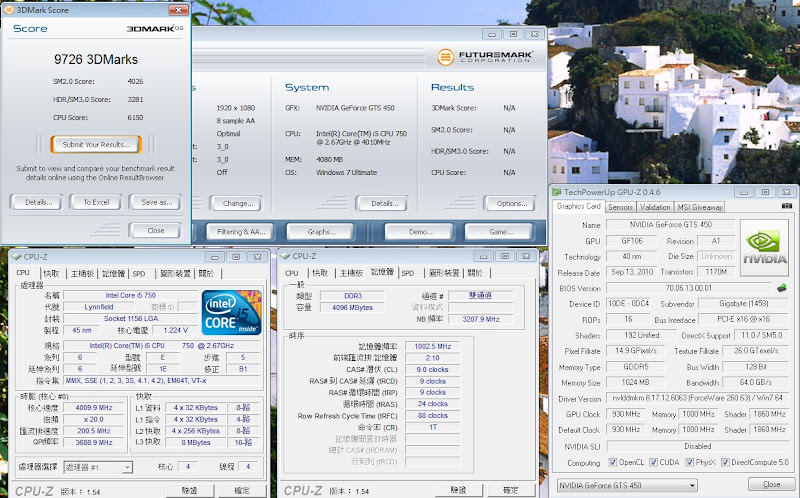Click the Futuremark Corporation logo
Viewport: 800px width, 498px height.
(485, 57)
